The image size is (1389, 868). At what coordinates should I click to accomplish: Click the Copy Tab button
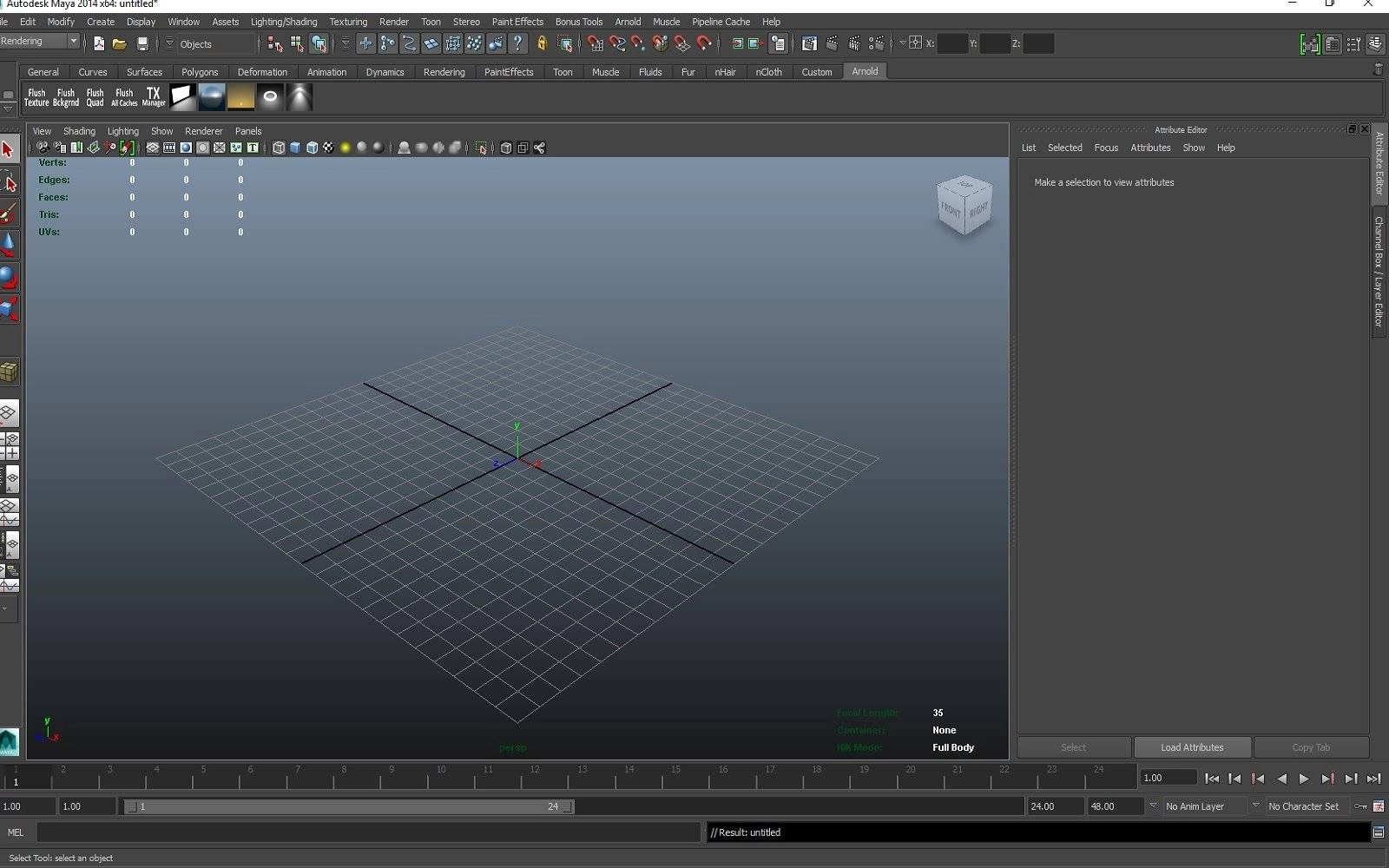pyautogui.click(x=1311, y=747)
